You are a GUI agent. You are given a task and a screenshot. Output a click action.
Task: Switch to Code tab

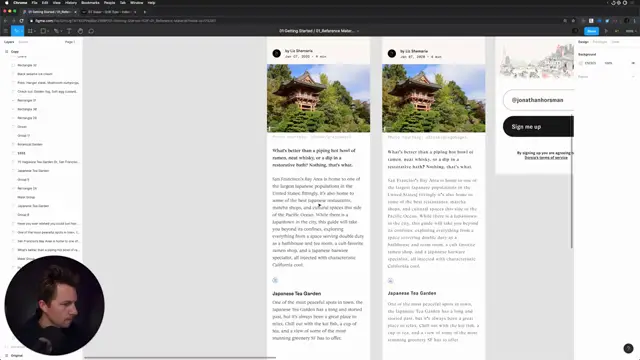click(x=615, y=42)
